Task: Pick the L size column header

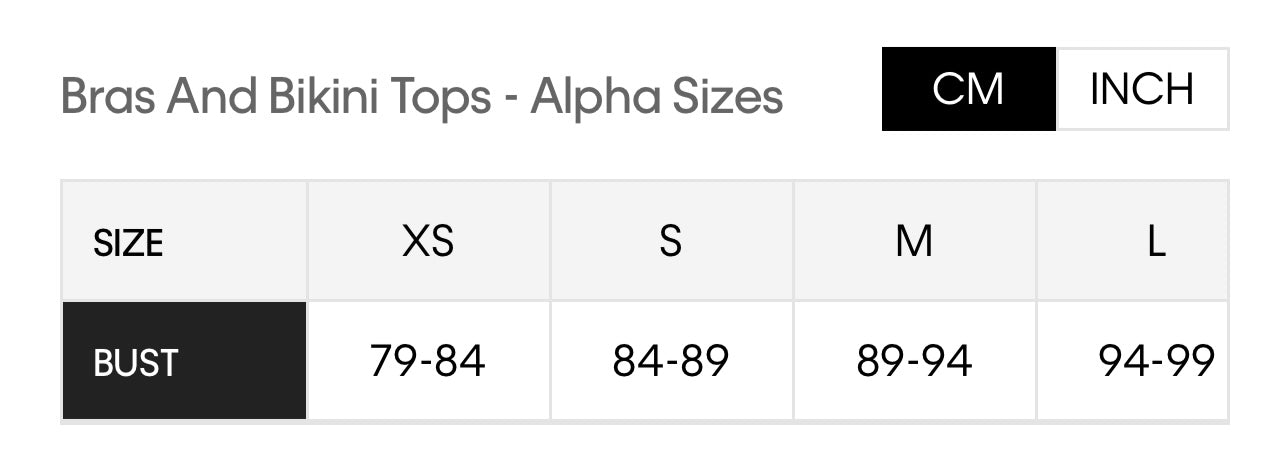Action: pos(1156,242)
